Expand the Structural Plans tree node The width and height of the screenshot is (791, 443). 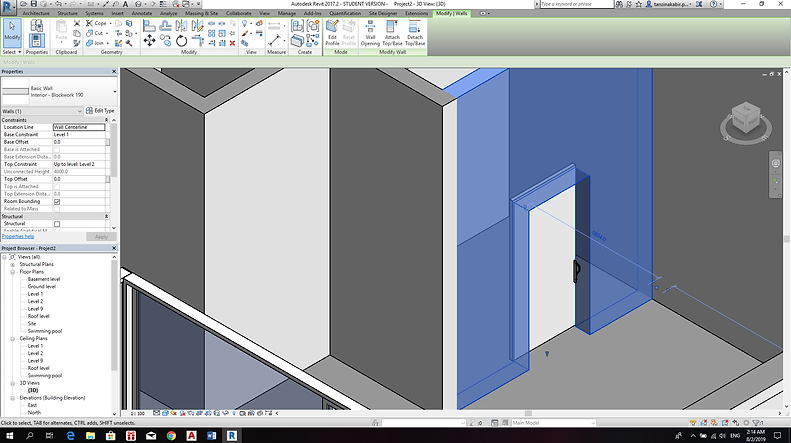point(13,264)
